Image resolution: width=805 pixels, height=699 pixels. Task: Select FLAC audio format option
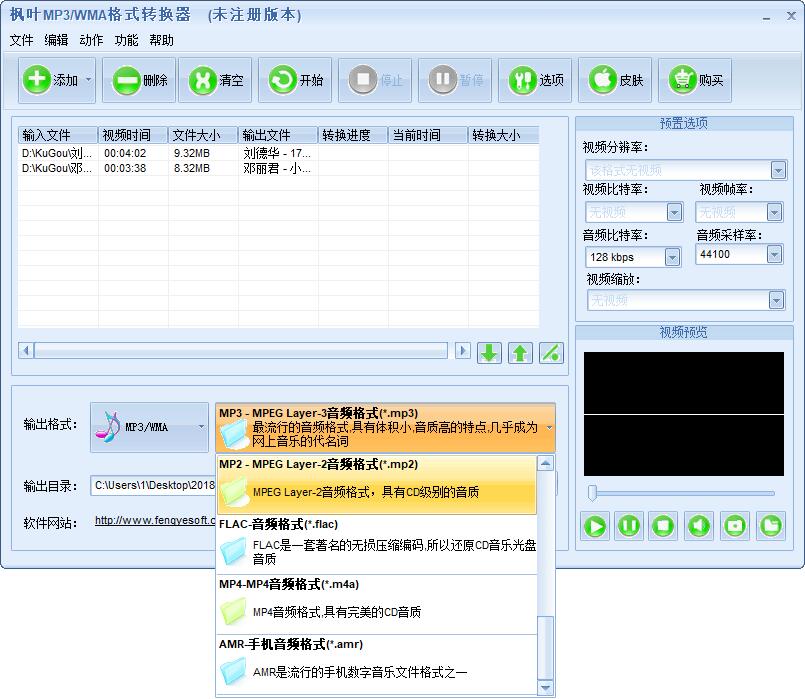(x=377, y=545)
